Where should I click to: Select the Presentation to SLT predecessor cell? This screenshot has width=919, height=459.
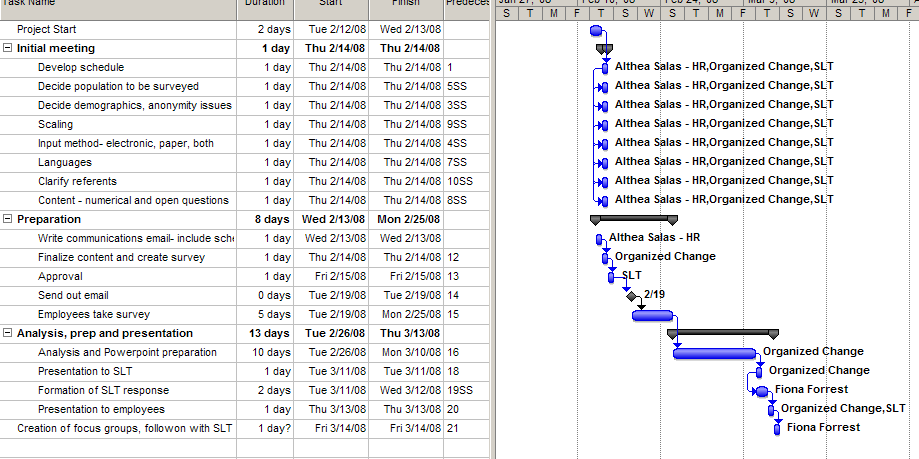pyautogui.click(x=466, y=371)
